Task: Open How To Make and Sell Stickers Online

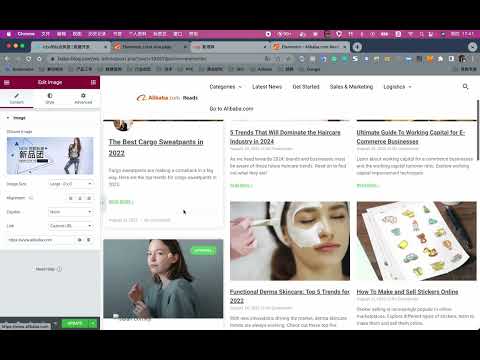Action: click(407, 292)
